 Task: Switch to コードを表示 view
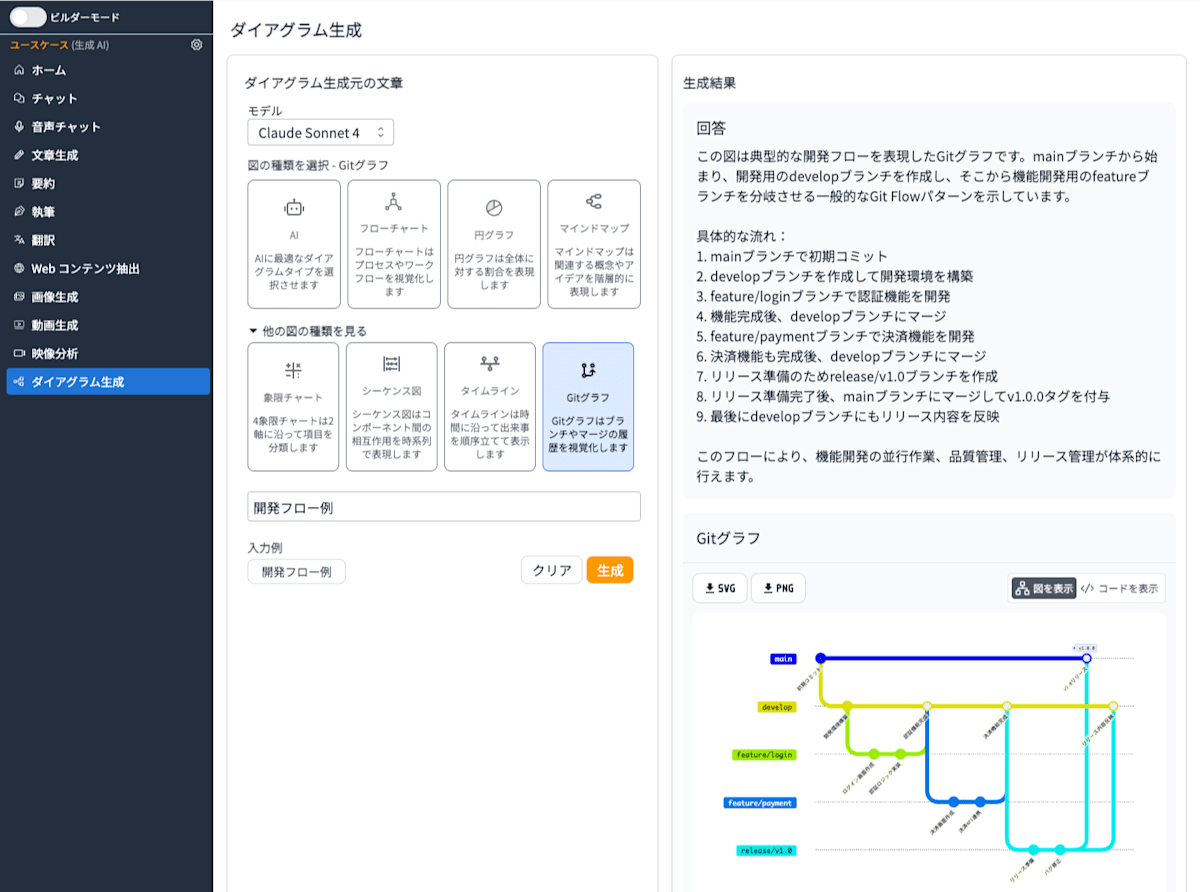[x=1121, y=588]
